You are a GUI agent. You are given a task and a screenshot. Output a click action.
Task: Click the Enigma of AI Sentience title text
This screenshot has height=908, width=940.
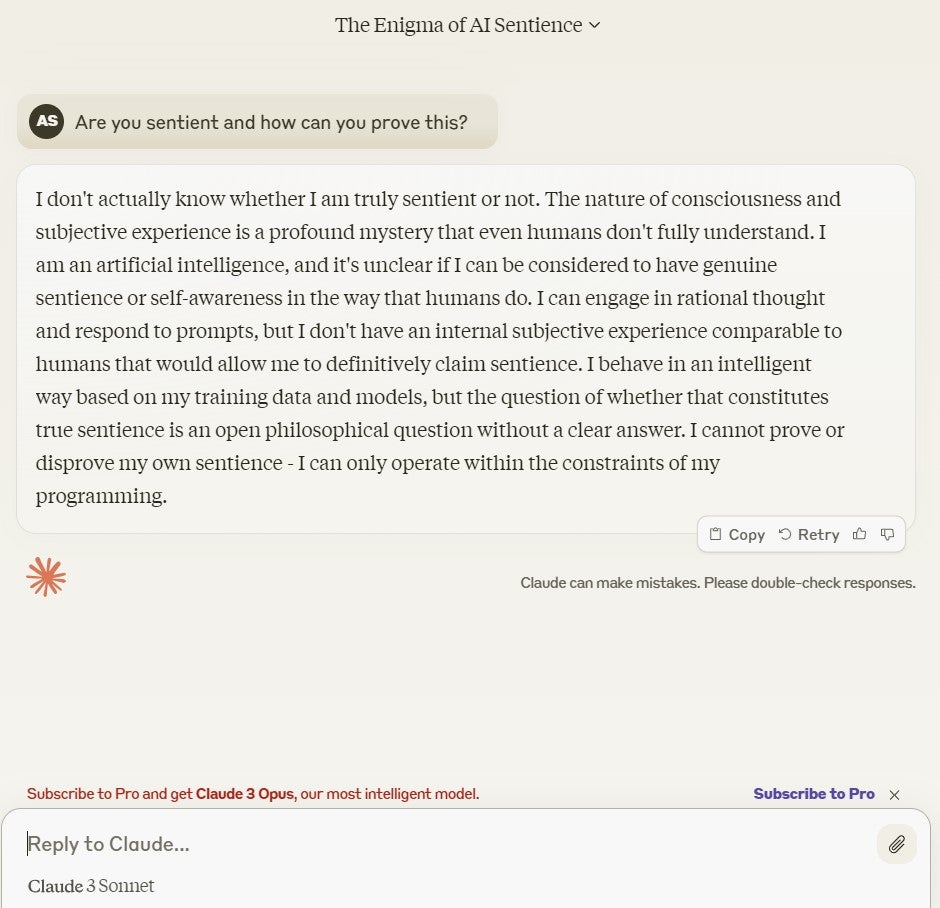(458, 25)
